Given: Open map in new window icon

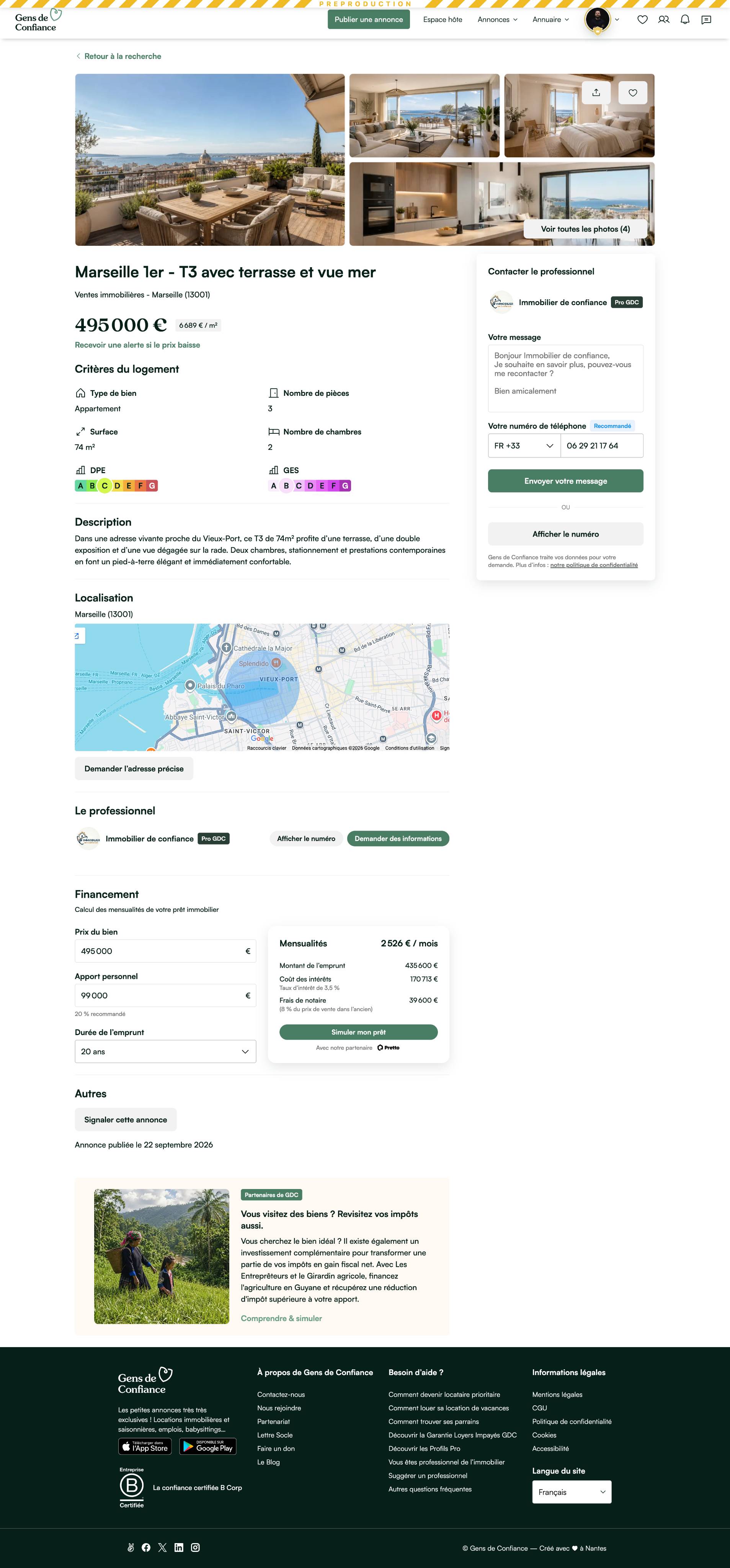Looking at the screenshot, I should [x=77, y=636].
